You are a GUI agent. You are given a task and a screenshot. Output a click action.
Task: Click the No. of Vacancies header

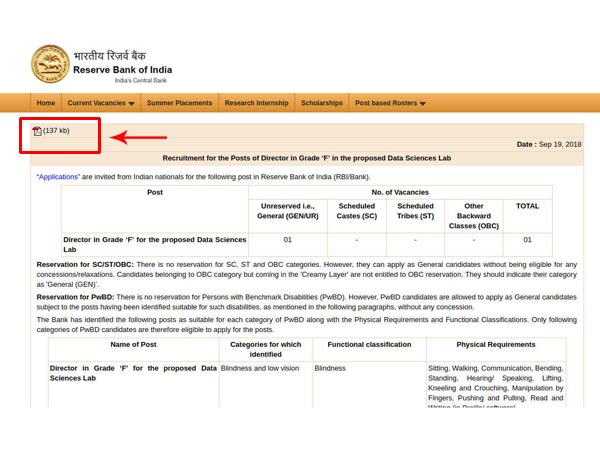point(400,192)
